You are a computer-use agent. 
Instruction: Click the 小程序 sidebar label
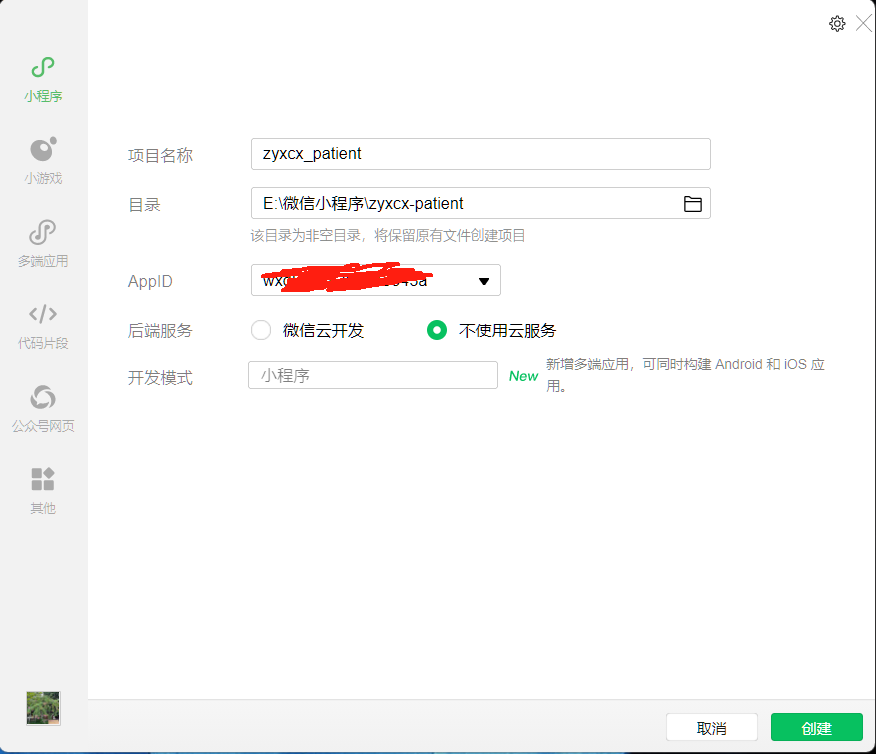point(43,96)
